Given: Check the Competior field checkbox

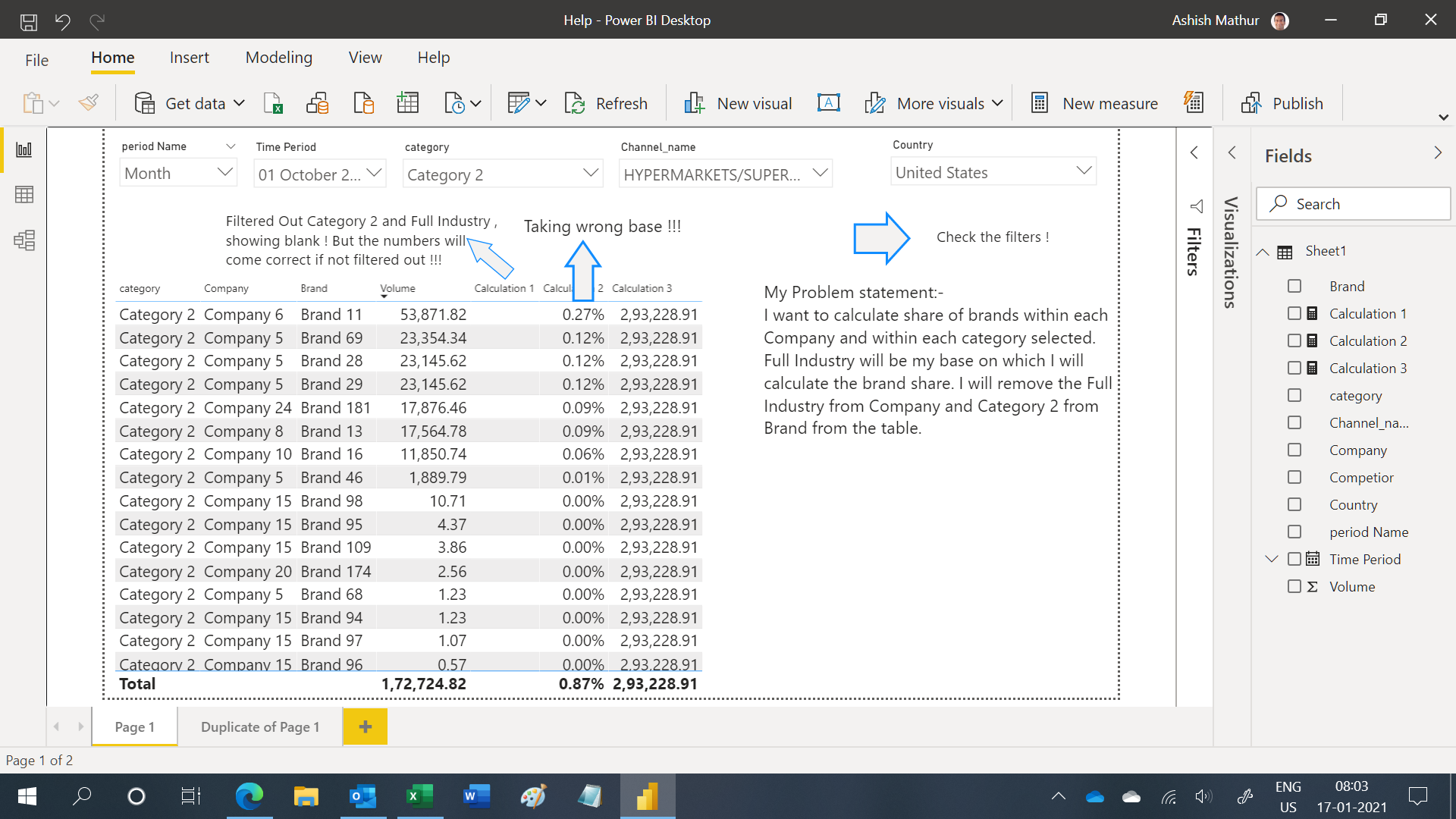Looking at the screenshot, I should [1294, 477].
